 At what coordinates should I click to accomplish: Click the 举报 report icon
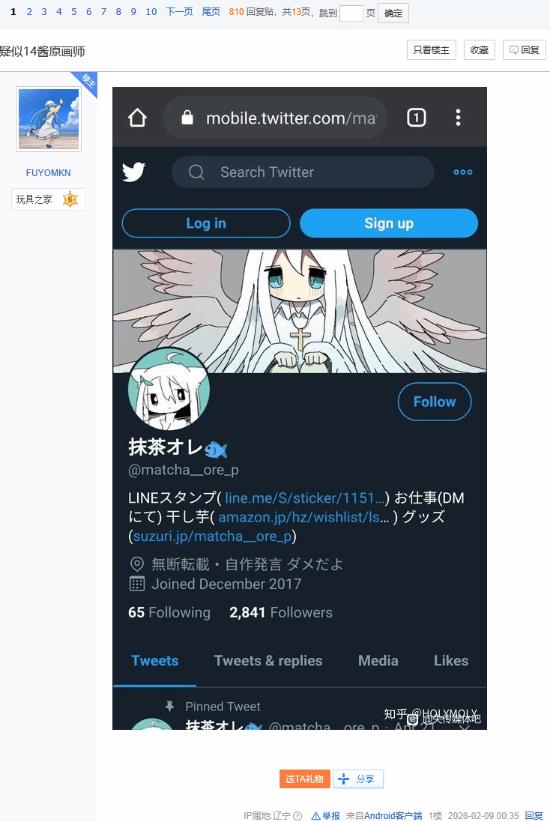click(x=316, y=816)
